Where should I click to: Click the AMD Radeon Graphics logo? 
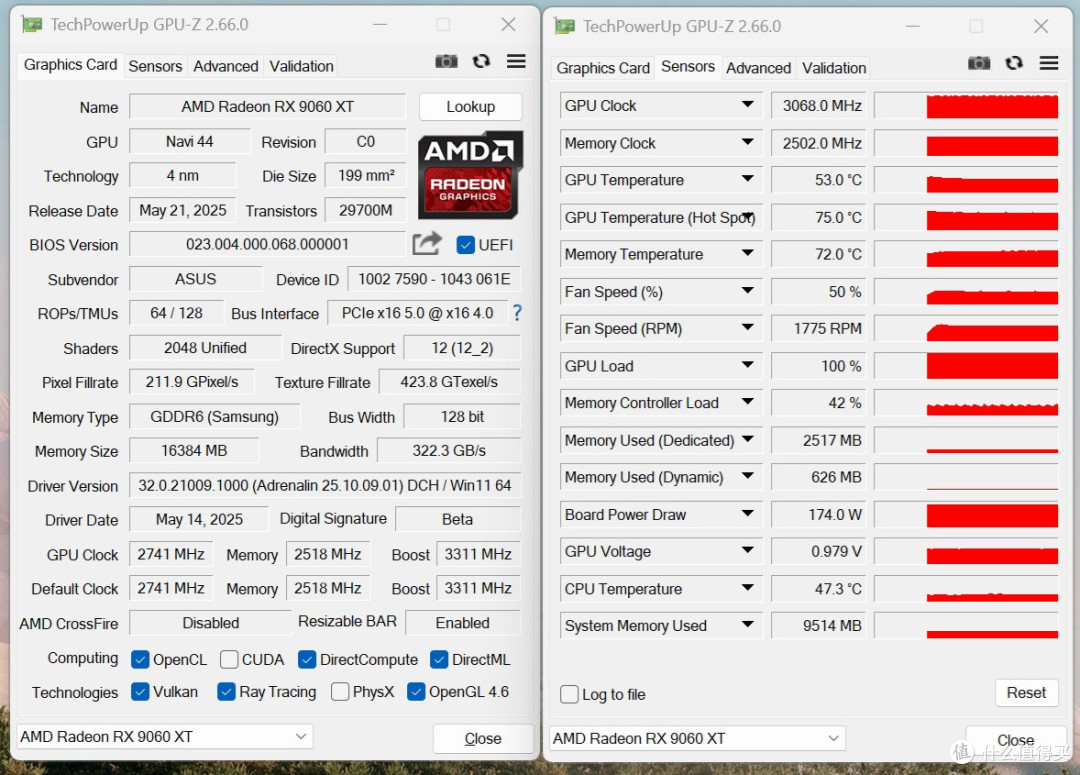click(x=470, y=175)
